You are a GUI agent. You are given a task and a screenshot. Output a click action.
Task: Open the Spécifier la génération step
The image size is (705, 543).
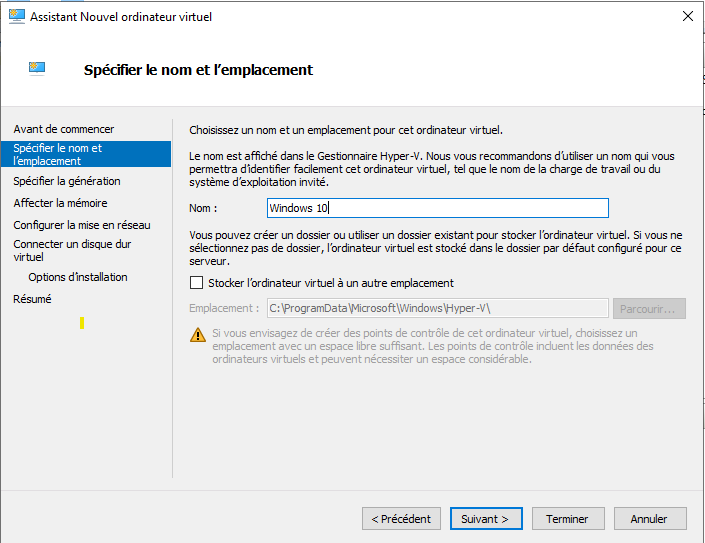pos(67,181)
